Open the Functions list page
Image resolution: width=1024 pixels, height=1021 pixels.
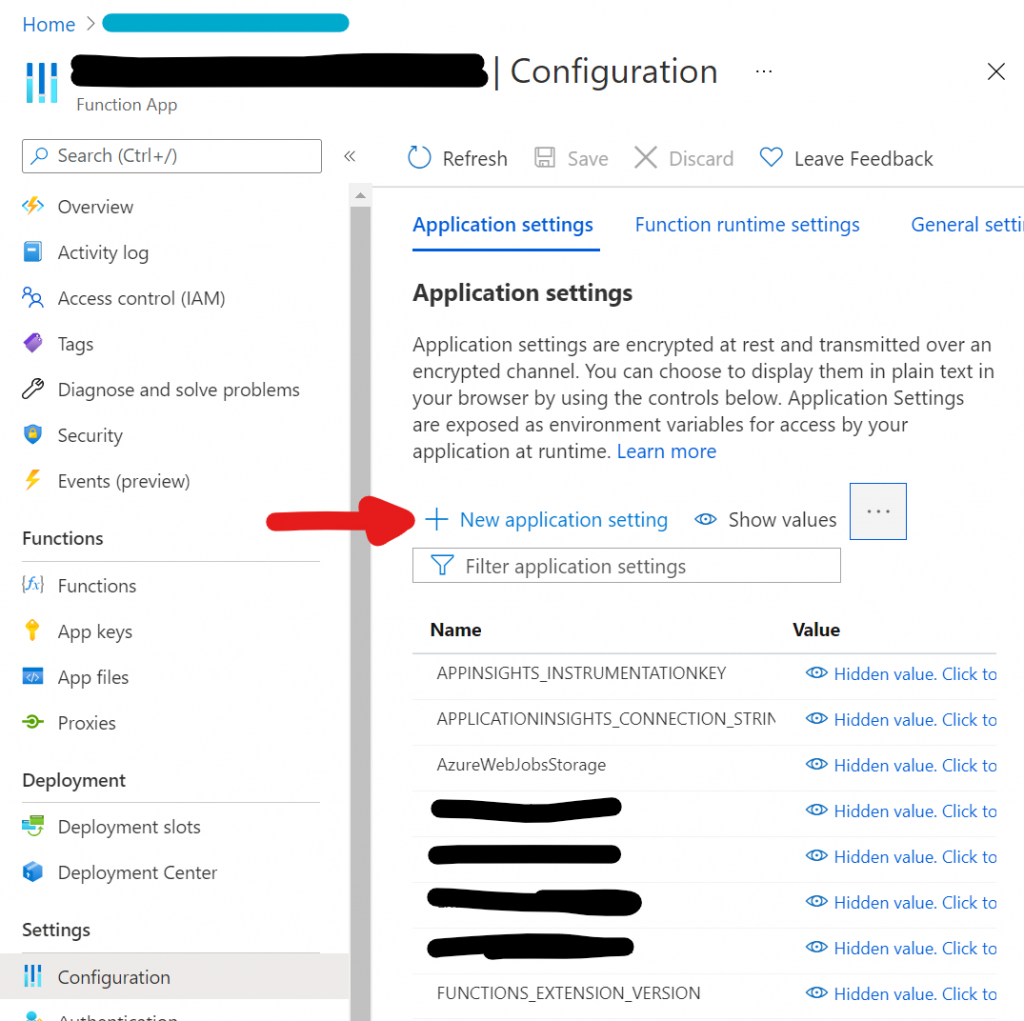tap(97, 586)
